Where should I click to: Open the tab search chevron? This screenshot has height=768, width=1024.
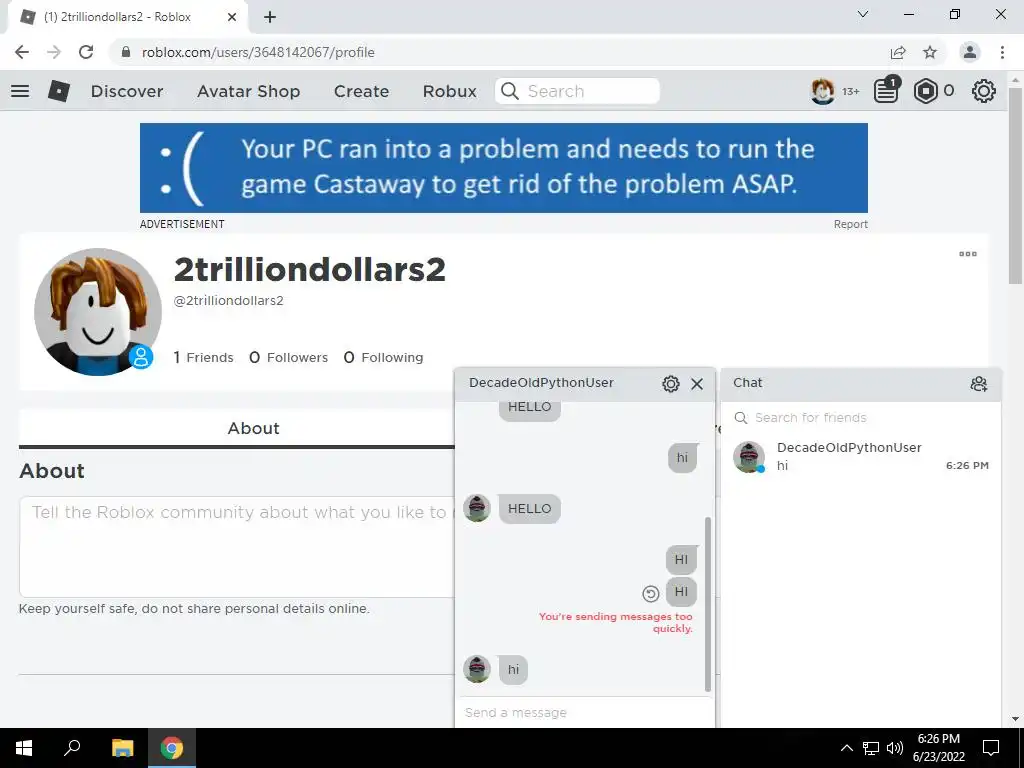pyautogui.click(x=863, y=14)
